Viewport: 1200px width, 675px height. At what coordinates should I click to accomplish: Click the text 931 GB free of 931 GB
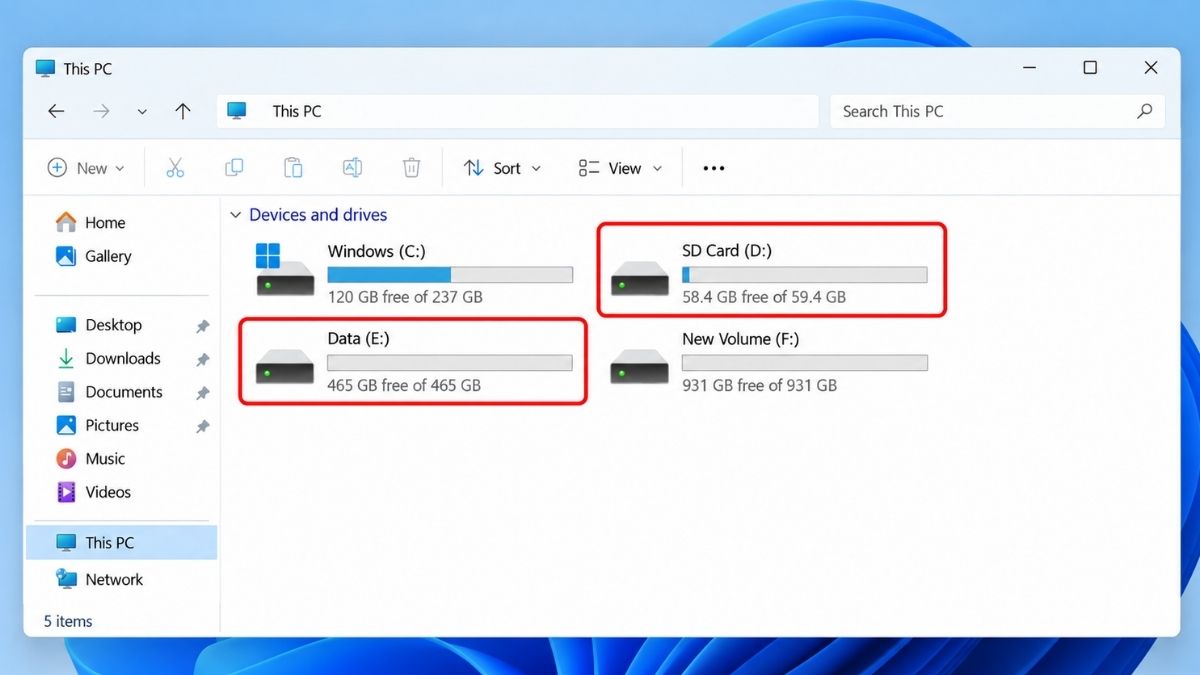(x=759, y=385)
